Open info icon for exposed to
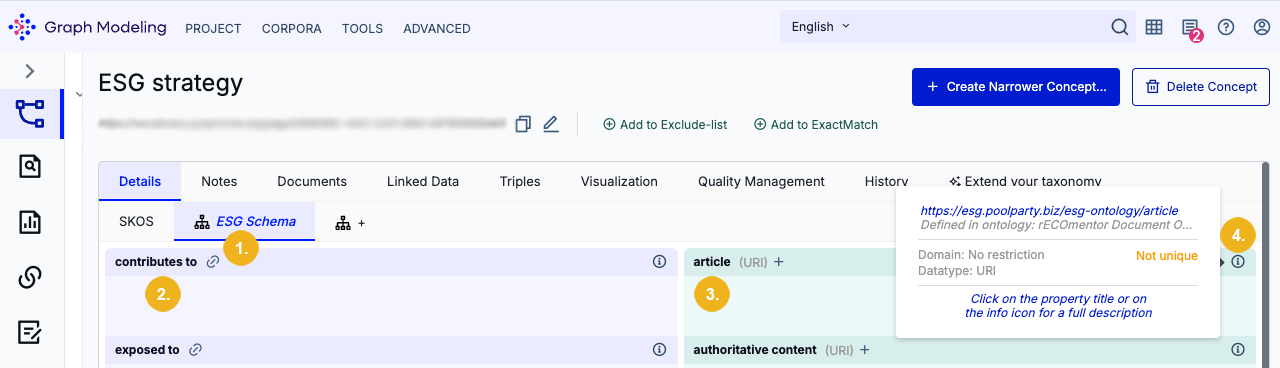The image size is (1280, 368). [659, 350]
